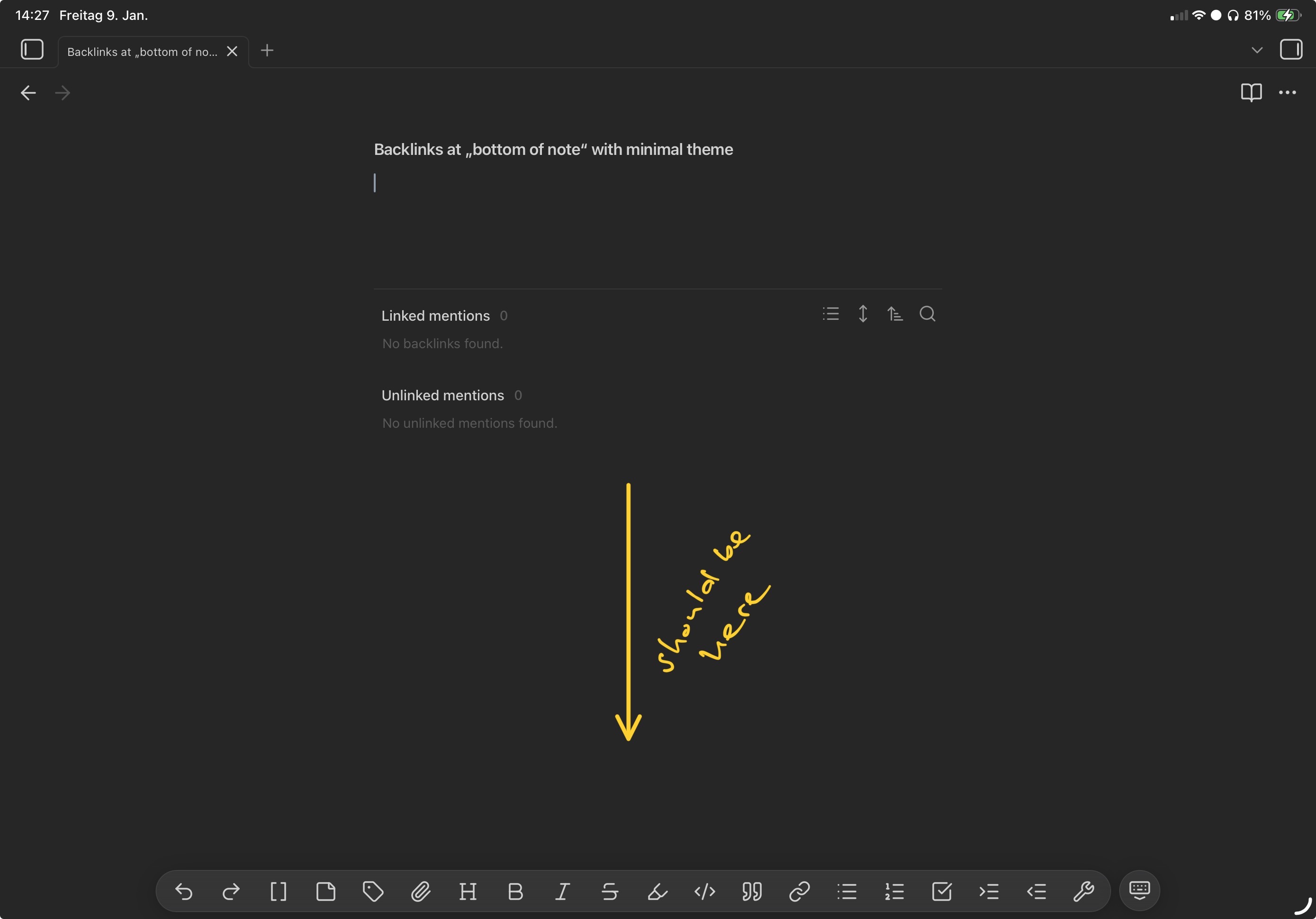Toggle the right sidebar panel

tap(1291, 49)
